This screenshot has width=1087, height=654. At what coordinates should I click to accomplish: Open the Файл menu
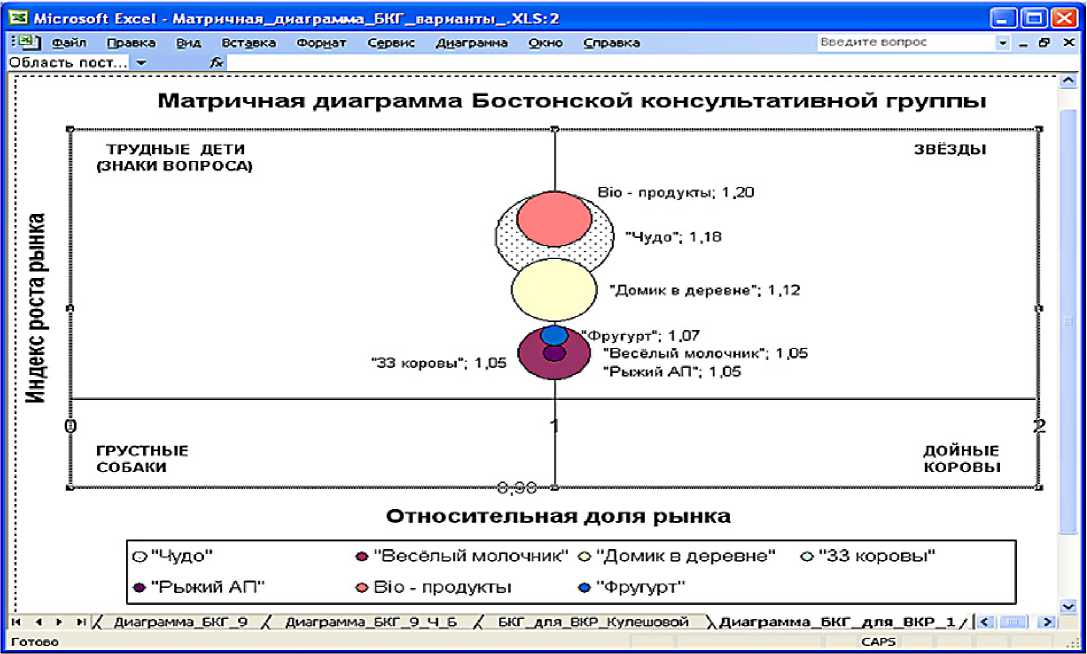(69, 43)
